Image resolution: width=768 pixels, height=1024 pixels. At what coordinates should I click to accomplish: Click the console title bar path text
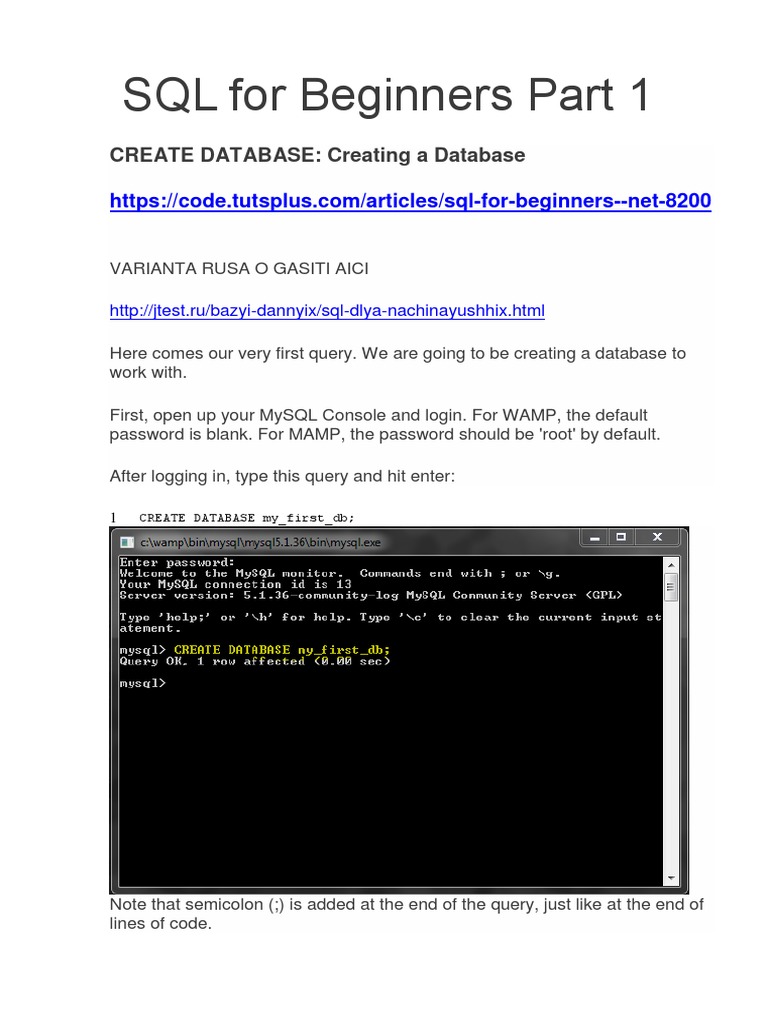[260, 542]
